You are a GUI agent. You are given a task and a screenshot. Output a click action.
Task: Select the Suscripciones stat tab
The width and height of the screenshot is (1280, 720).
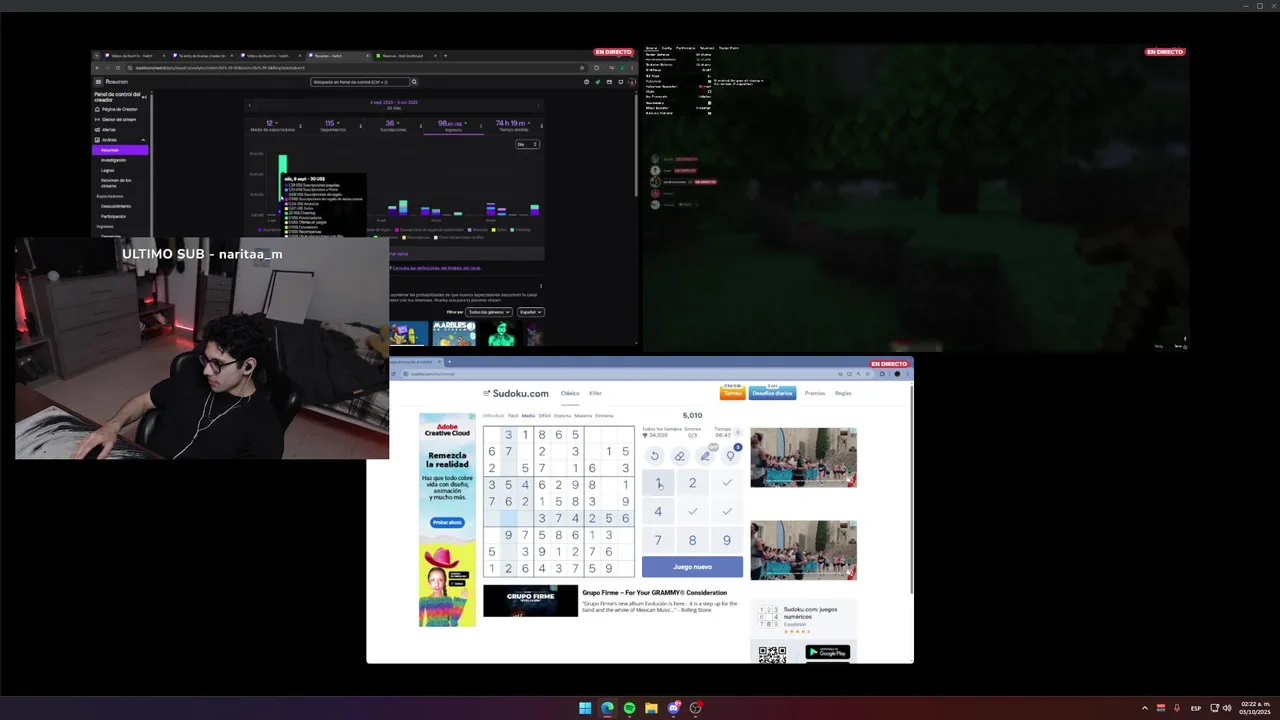pyautogui.click(x=393, y=126)
